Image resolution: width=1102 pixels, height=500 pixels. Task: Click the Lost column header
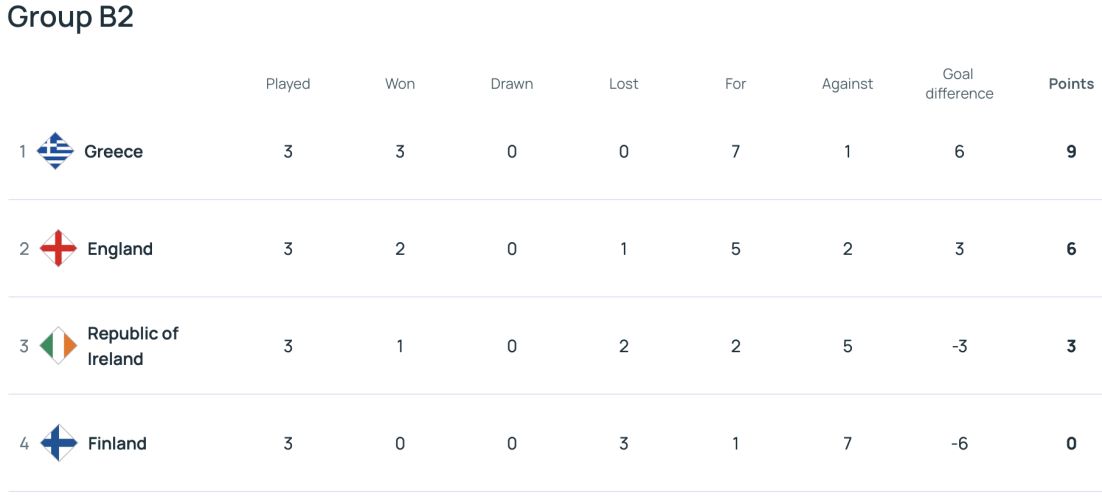point(623,84)
